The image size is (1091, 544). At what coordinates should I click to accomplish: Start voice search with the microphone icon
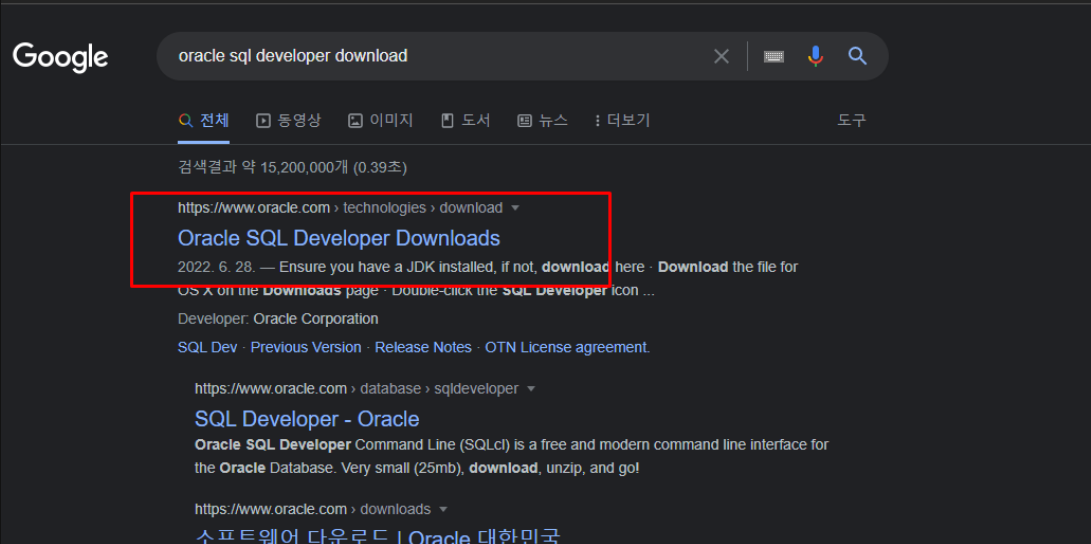[815, 56]
